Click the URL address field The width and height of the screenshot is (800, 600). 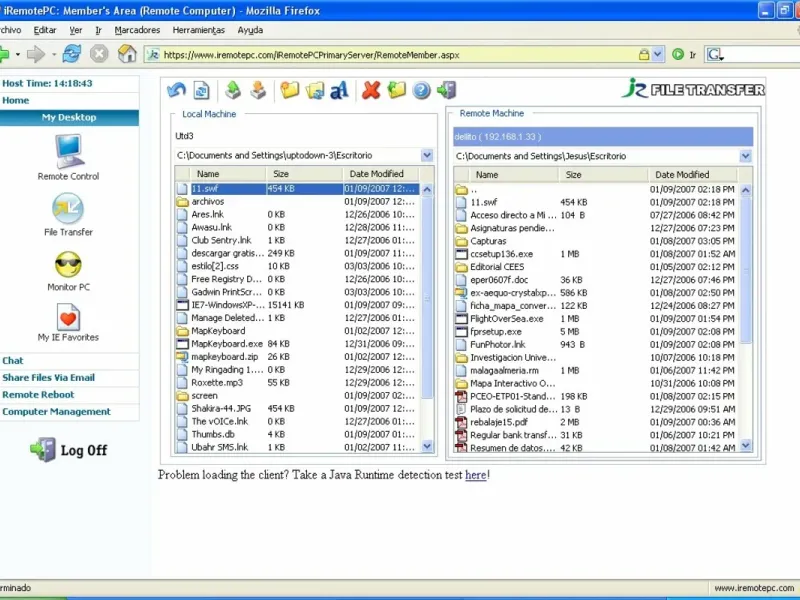click(x=398, y=55)
